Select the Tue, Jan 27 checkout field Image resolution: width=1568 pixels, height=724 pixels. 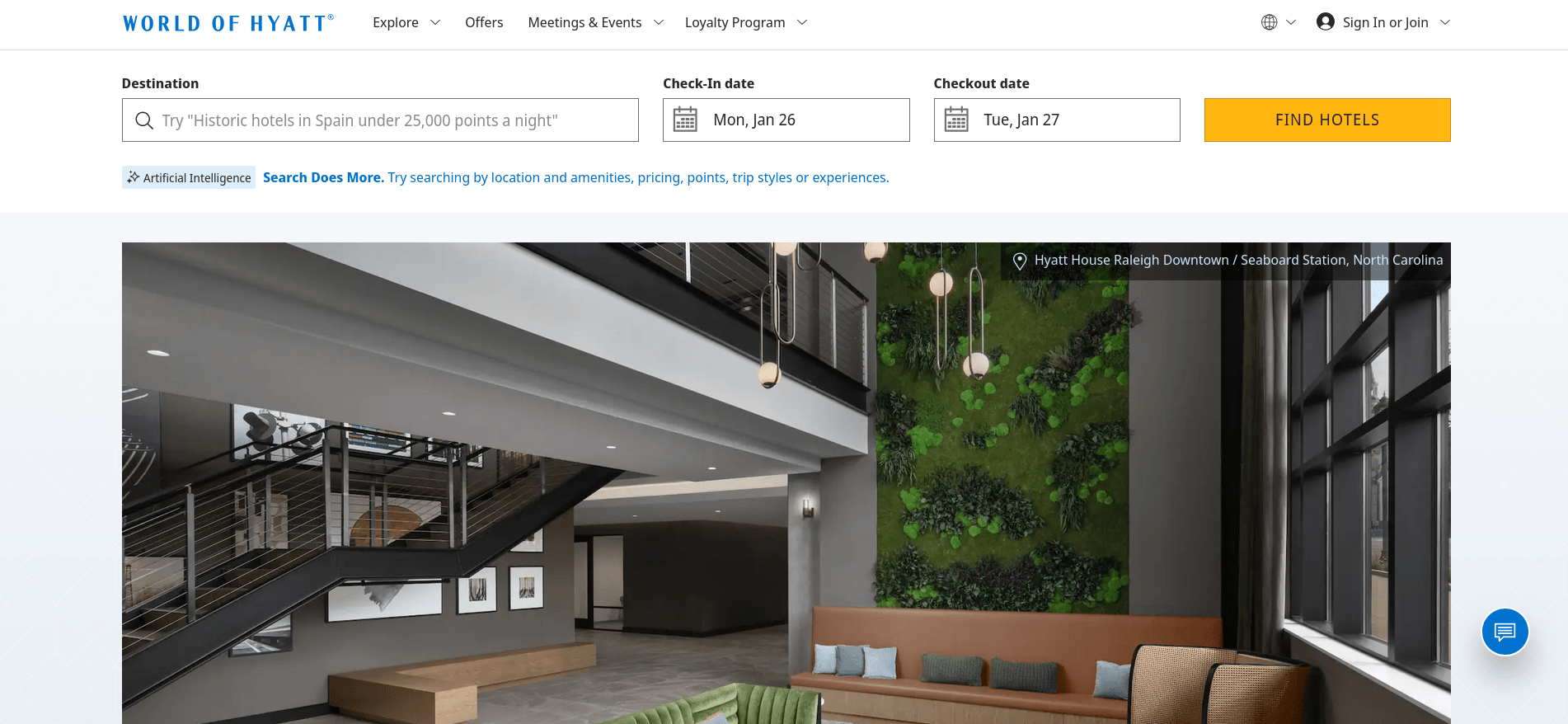pos(1057,120)
